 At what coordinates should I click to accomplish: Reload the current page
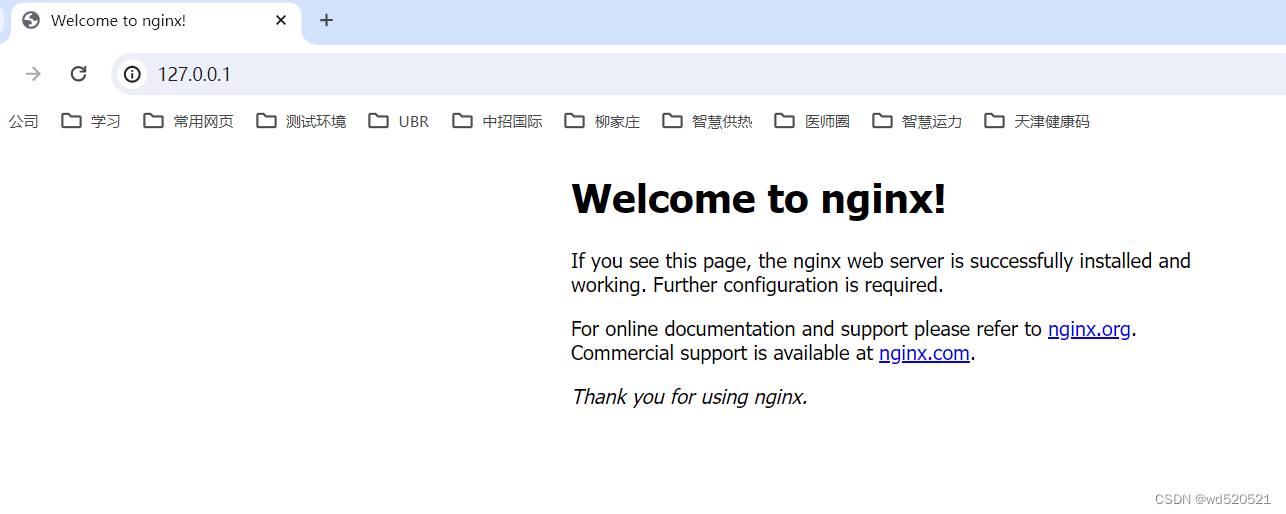click(78, 74)
